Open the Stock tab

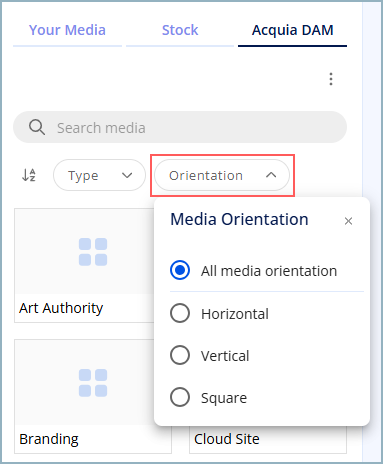click(x=180, y=30)
